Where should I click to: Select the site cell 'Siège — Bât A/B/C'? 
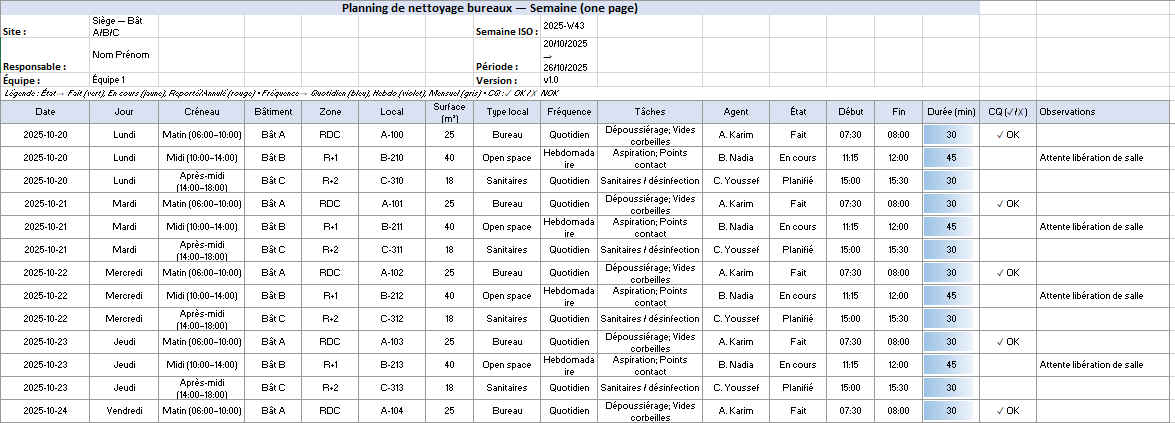point(122,26)
